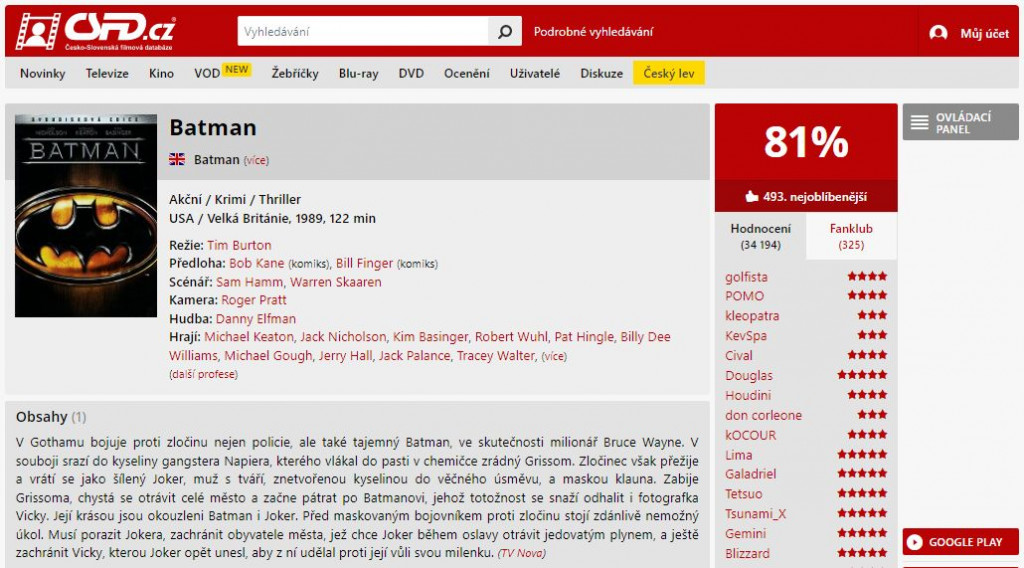
Task: Click 493. nejoblíbenější ranking bar
Action: coord(806,197)
